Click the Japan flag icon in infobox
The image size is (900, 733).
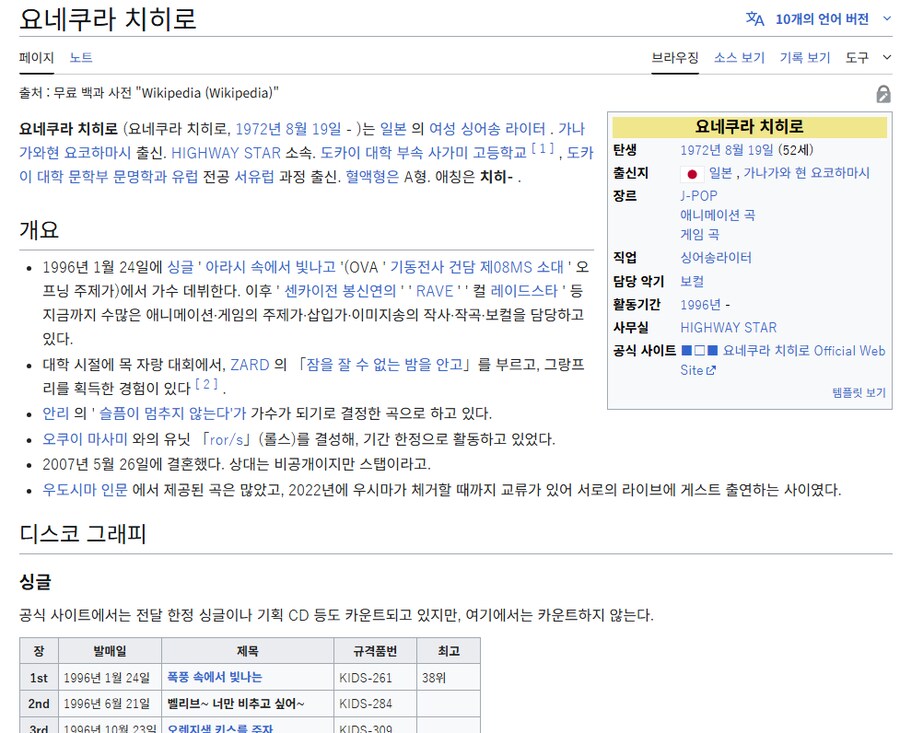point(692,174)
